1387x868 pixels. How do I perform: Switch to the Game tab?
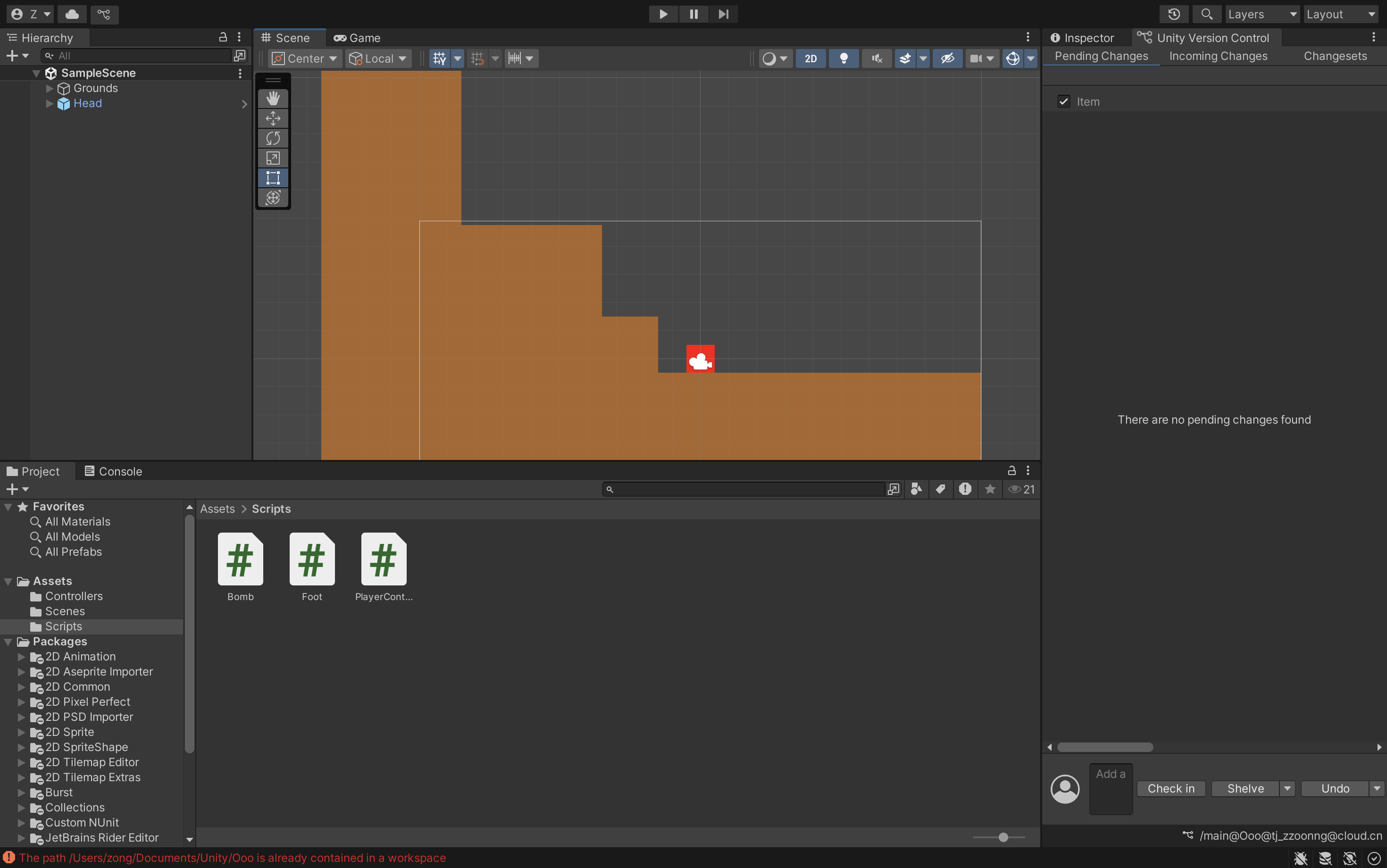[357, 38]
